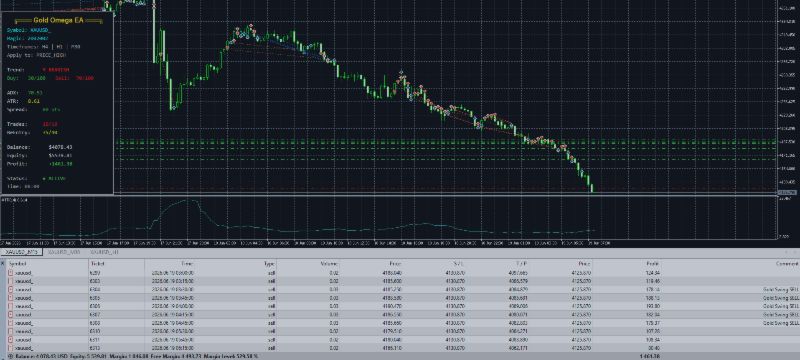The image size is (800, 360).
Task: Click the order icon of the 04:45 trade
Action: pos(11,323)
